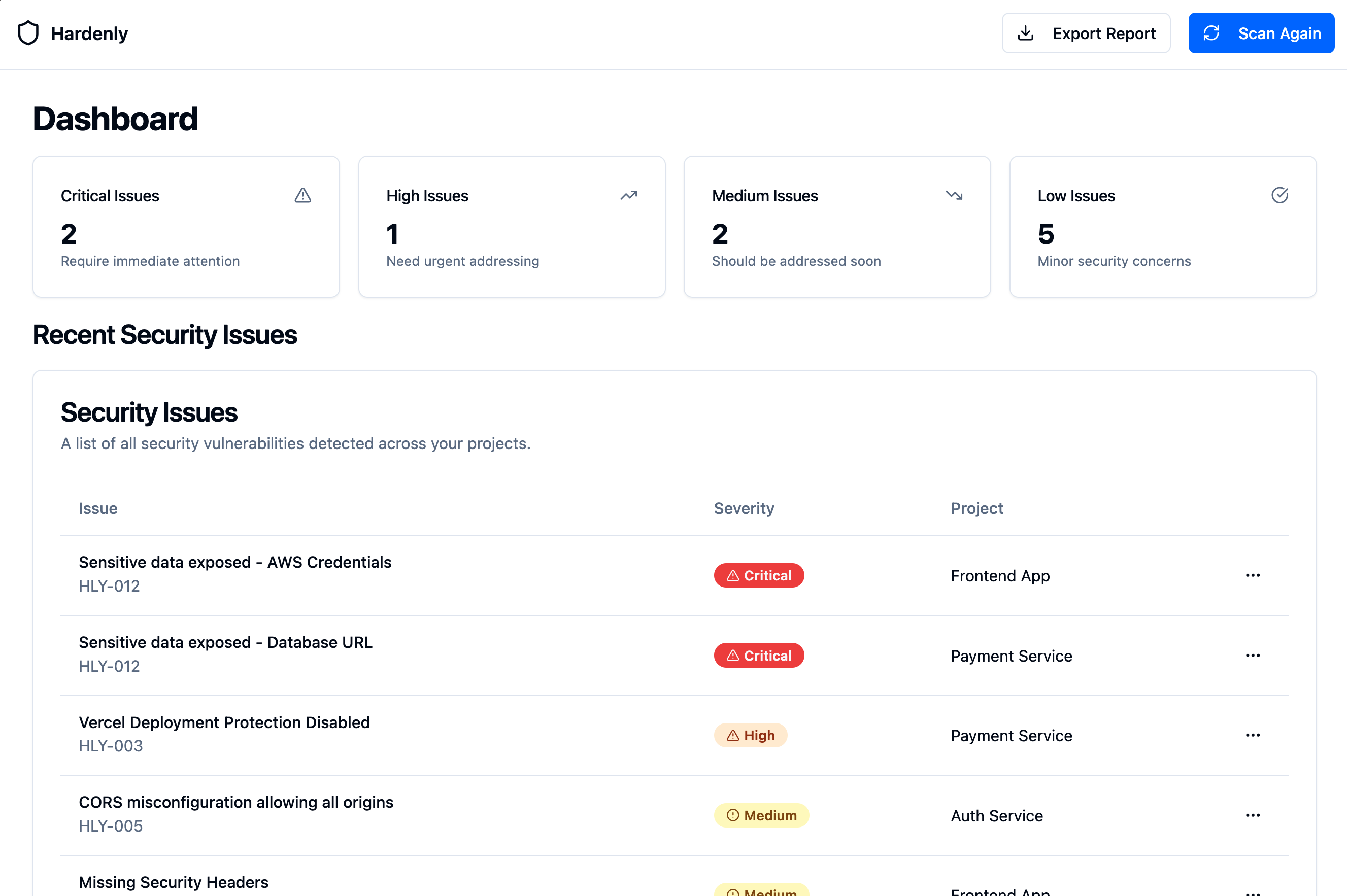
Task: Click the trending-up arrow on High Issues card
Action: 628,195
